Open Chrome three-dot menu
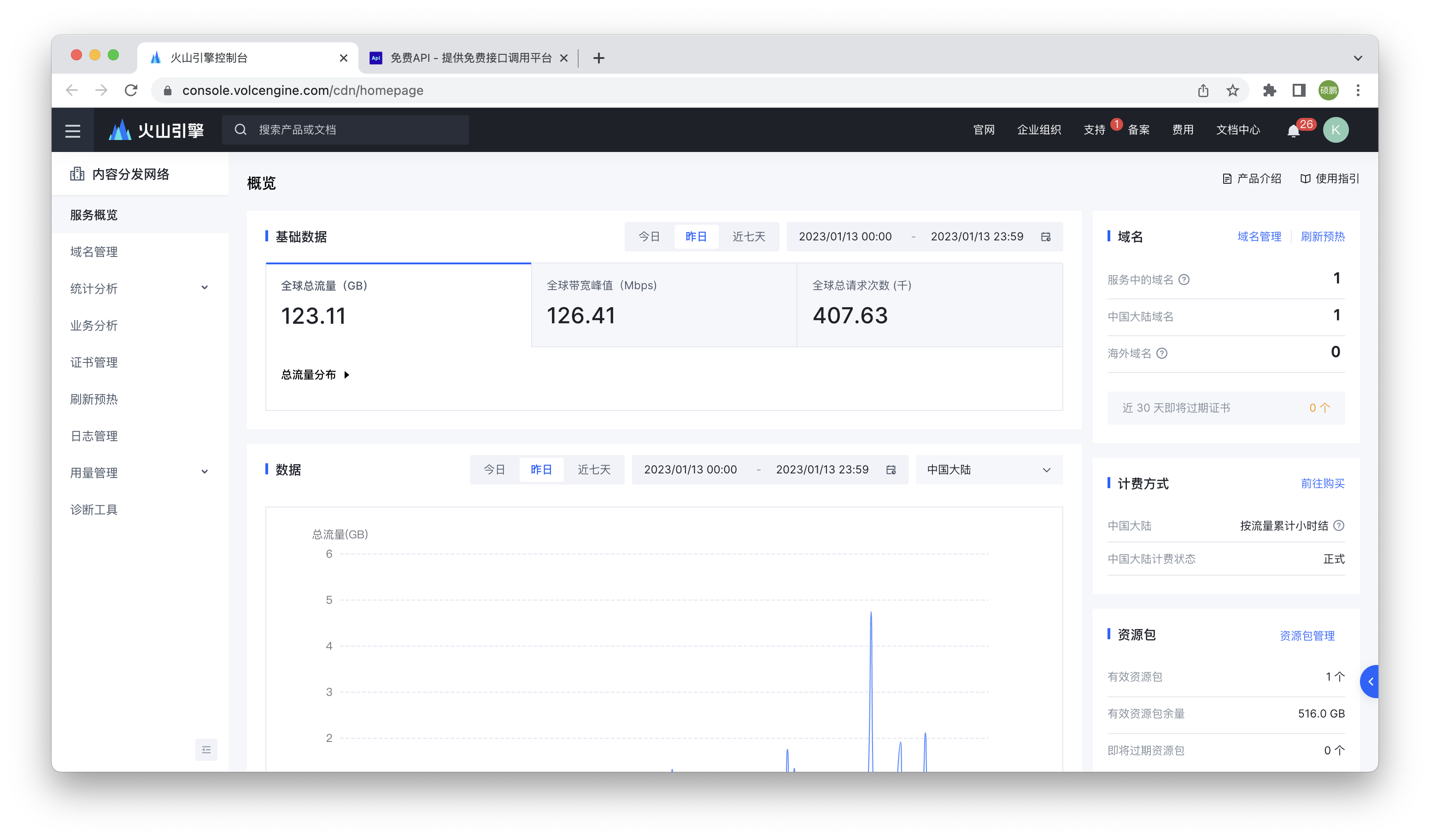Image resolution: width=1430 pixels, height=840 pixels. point(1358,90)
